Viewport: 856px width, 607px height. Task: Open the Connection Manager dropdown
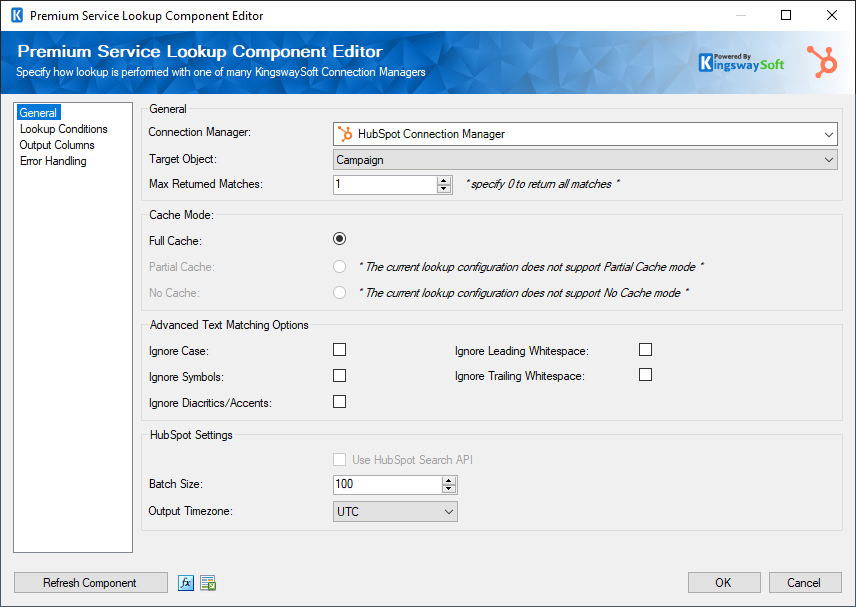point(585,134)
